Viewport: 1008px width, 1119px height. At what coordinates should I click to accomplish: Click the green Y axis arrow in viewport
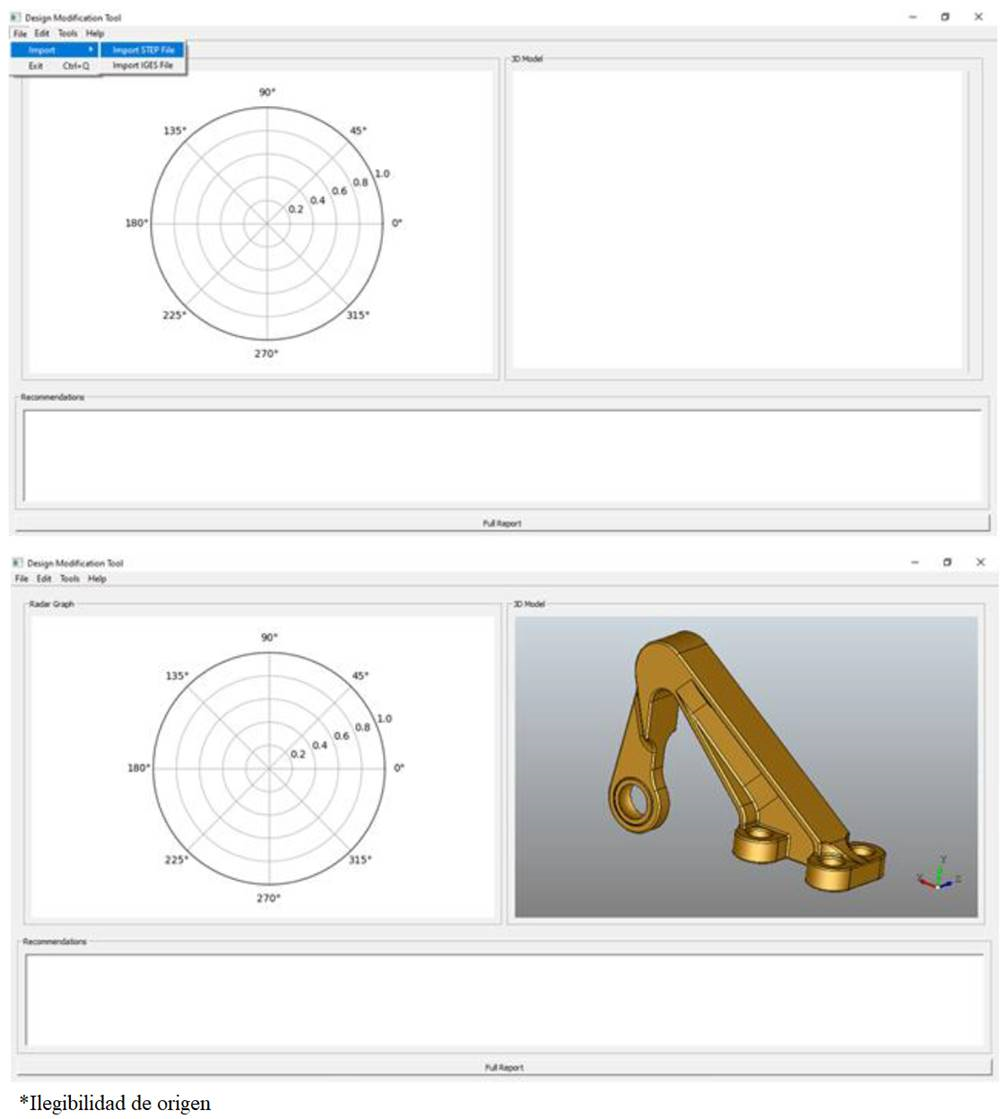938,872
